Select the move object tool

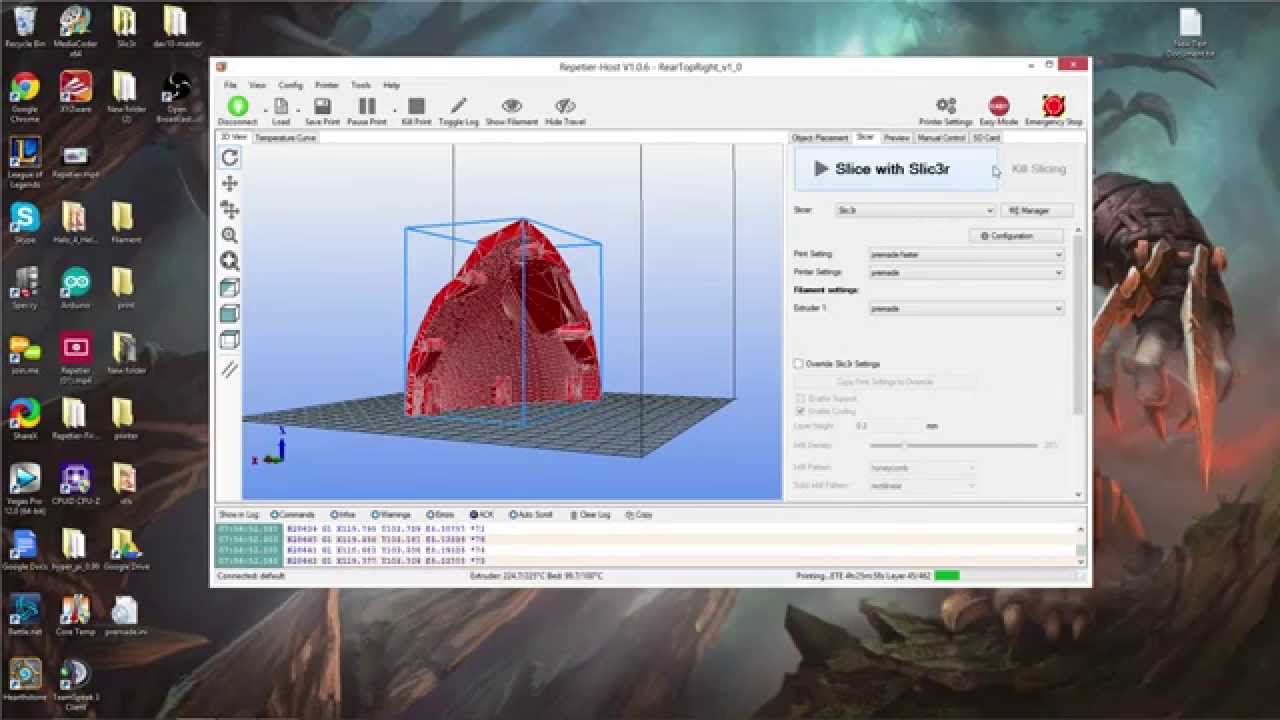pyautogui.click(x=230, y=210)
